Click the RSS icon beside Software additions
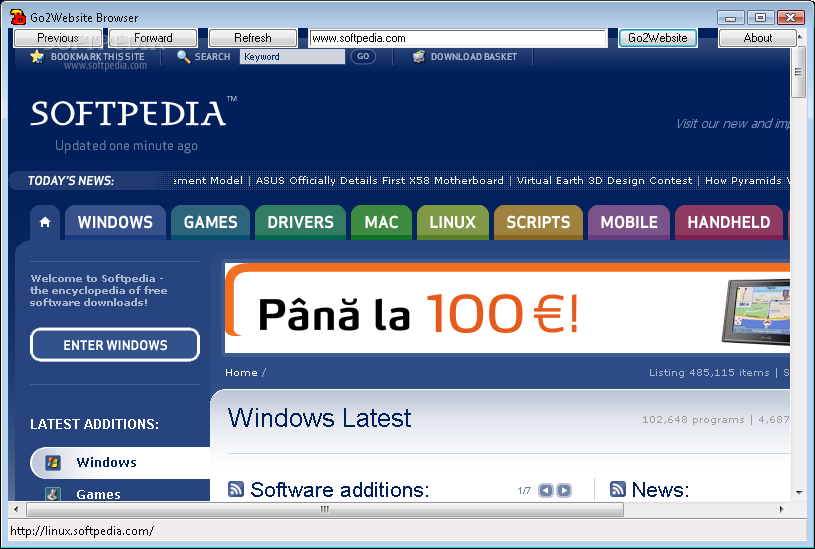 click(x=236, y=489)
